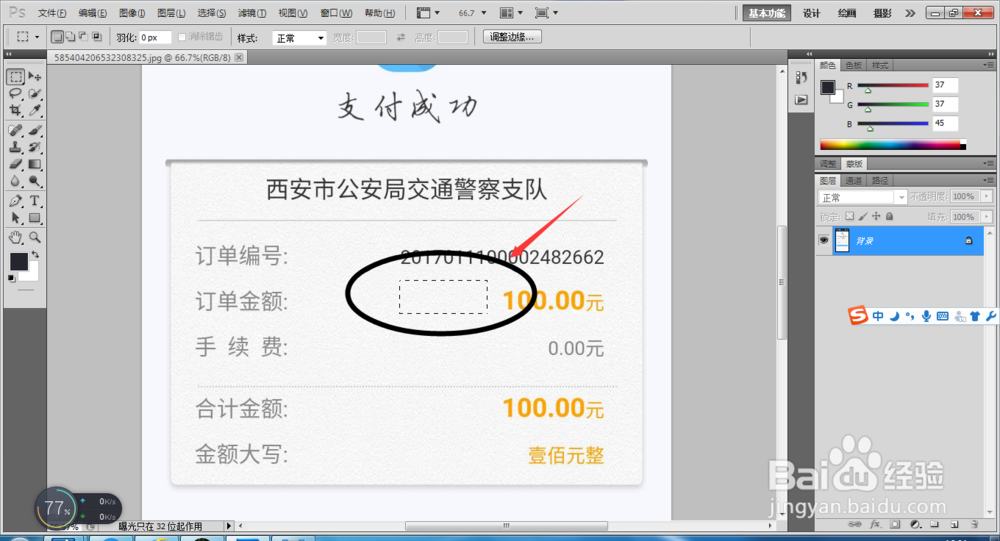This screenshot has height=541, width=1000.
Task: Open the Actions panel icon
Action: [x=802, y=100]
